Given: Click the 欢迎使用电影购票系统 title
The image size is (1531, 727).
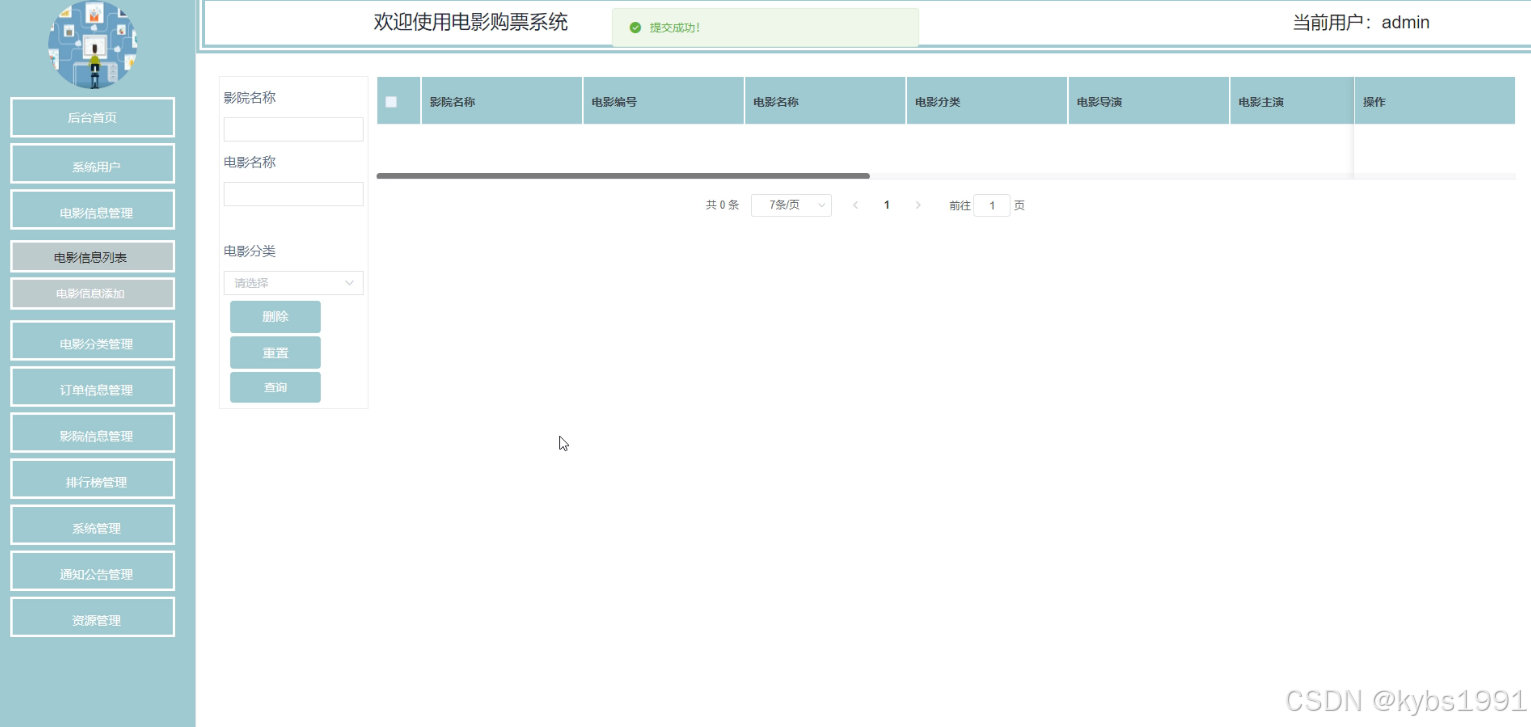Looking at the screenshot, I should (x=471, y=22).
